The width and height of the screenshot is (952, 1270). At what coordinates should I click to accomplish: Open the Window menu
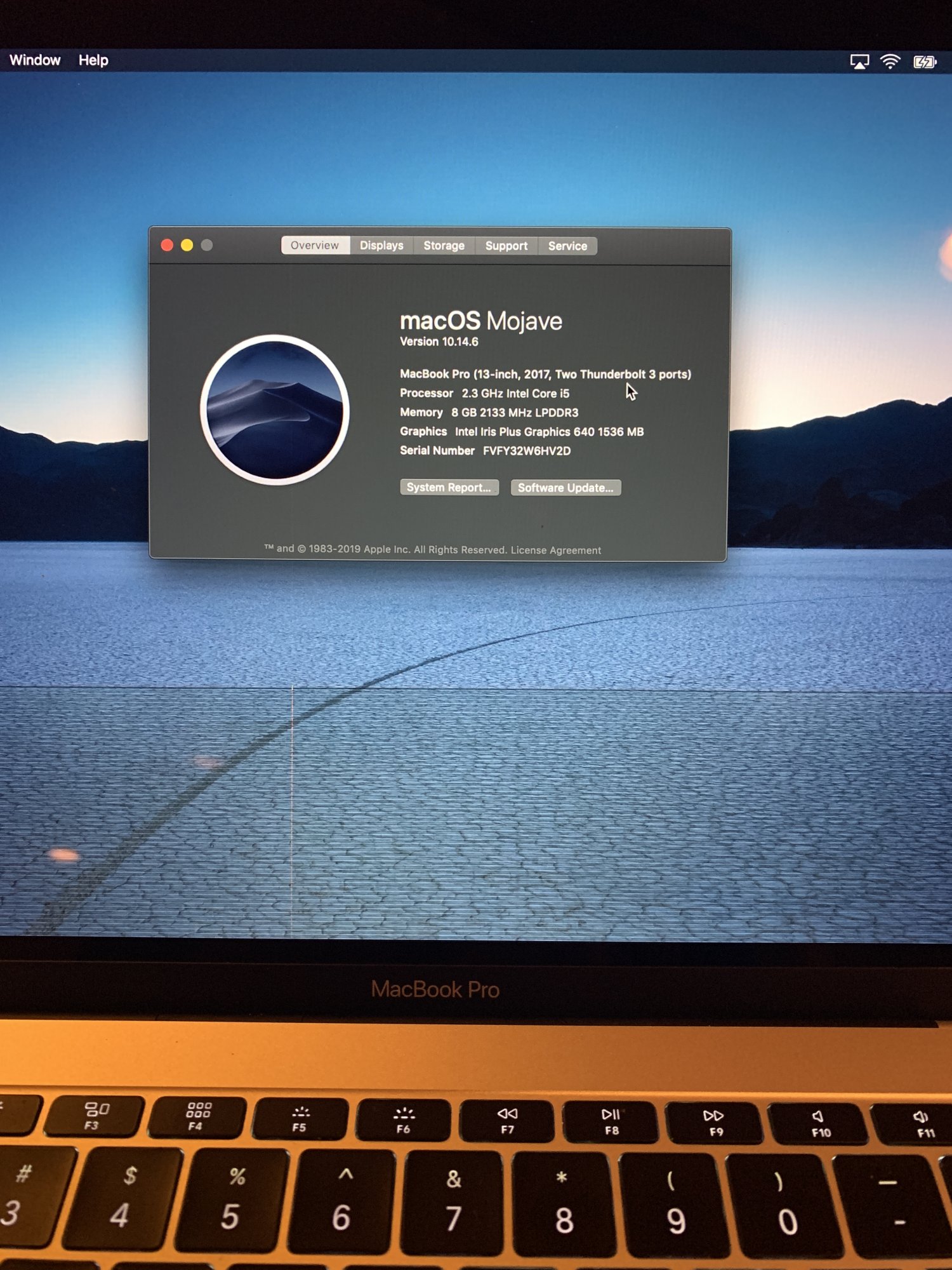point(35,60)
